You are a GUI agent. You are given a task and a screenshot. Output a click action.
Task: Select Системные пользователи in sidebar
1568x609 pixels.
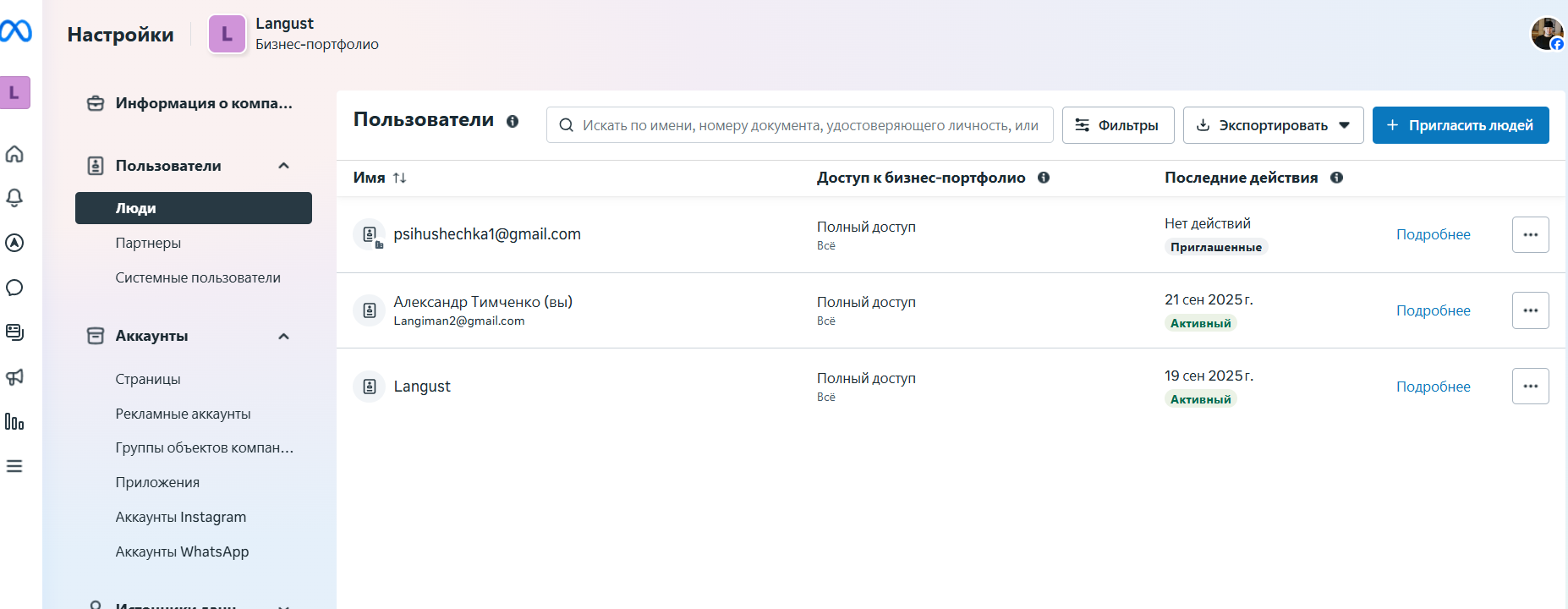click(x=198, y=277)
